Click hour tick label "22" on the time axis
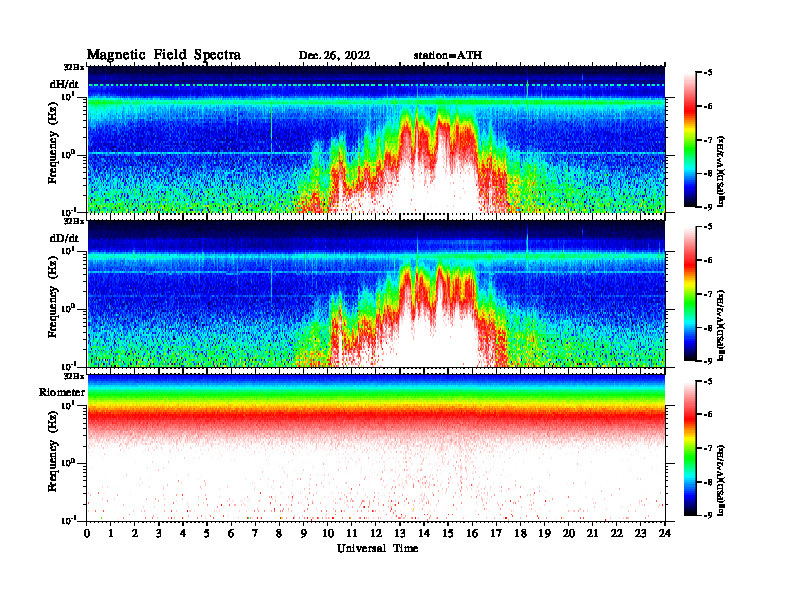The image size is (792, 612). (617, 534)
